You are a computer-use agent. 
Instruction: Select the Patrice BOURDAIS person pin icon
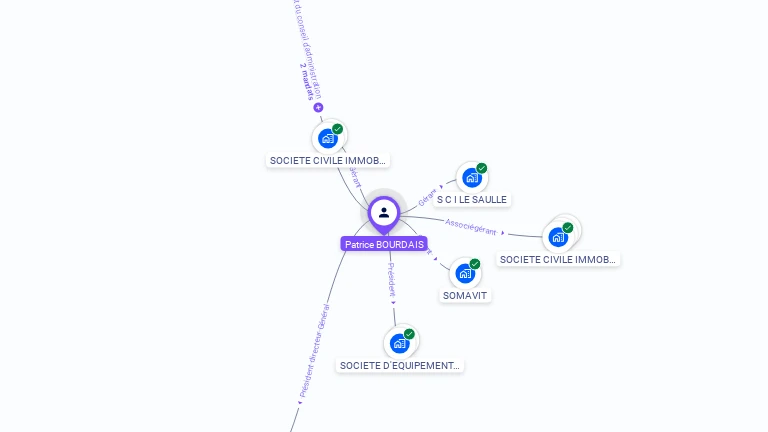click(384, 213)
